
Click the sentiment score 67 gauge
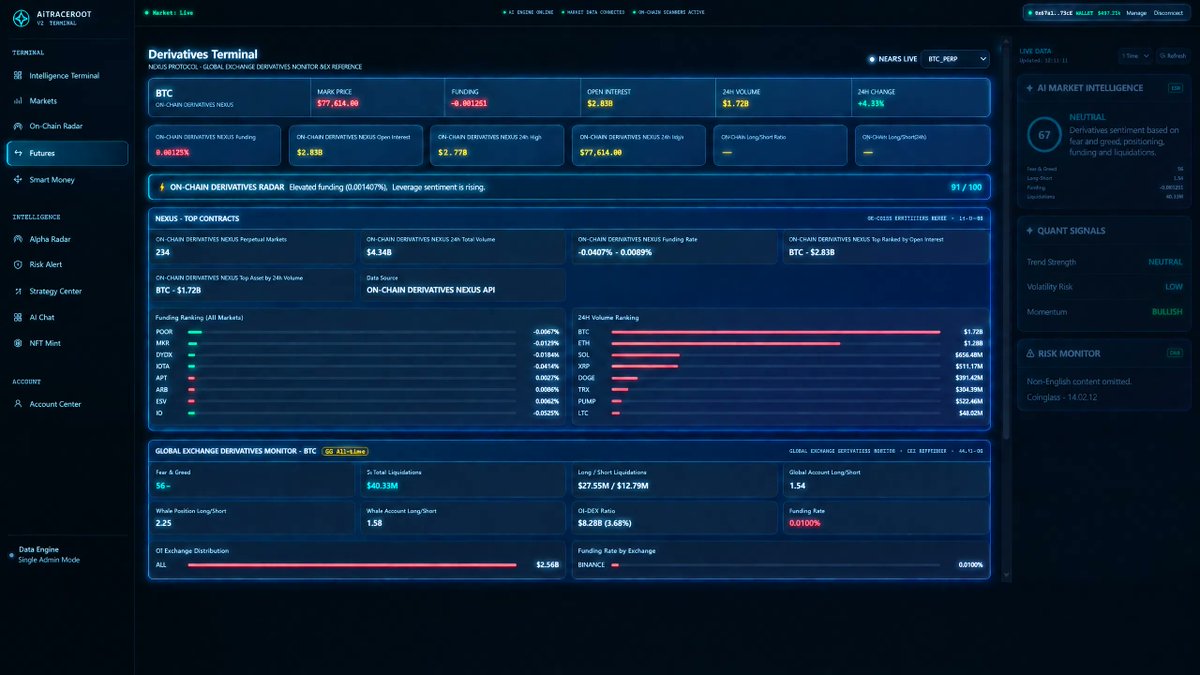click(1044, 135)
